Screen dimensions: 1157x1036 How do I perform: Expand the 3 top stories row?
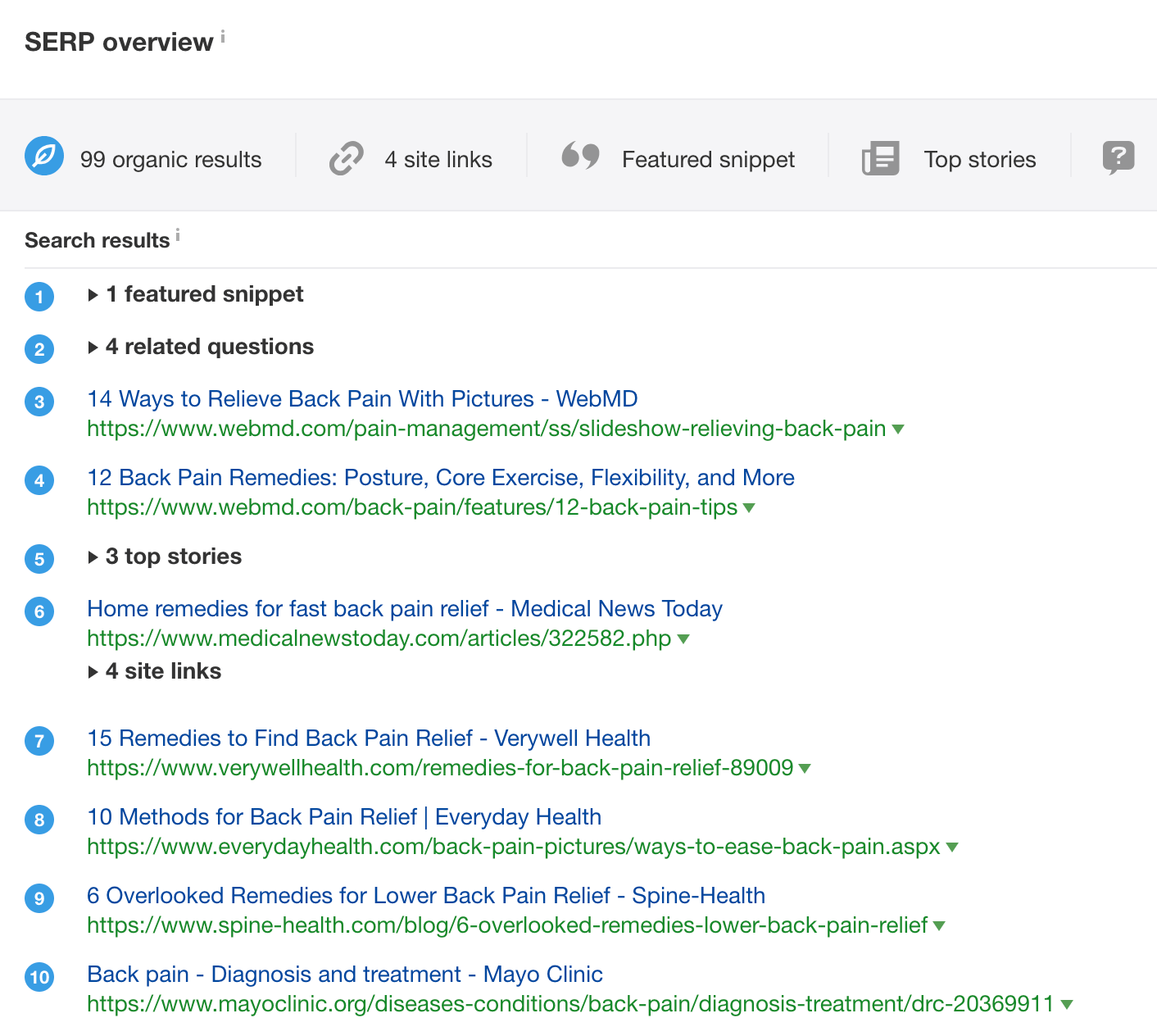165,557
